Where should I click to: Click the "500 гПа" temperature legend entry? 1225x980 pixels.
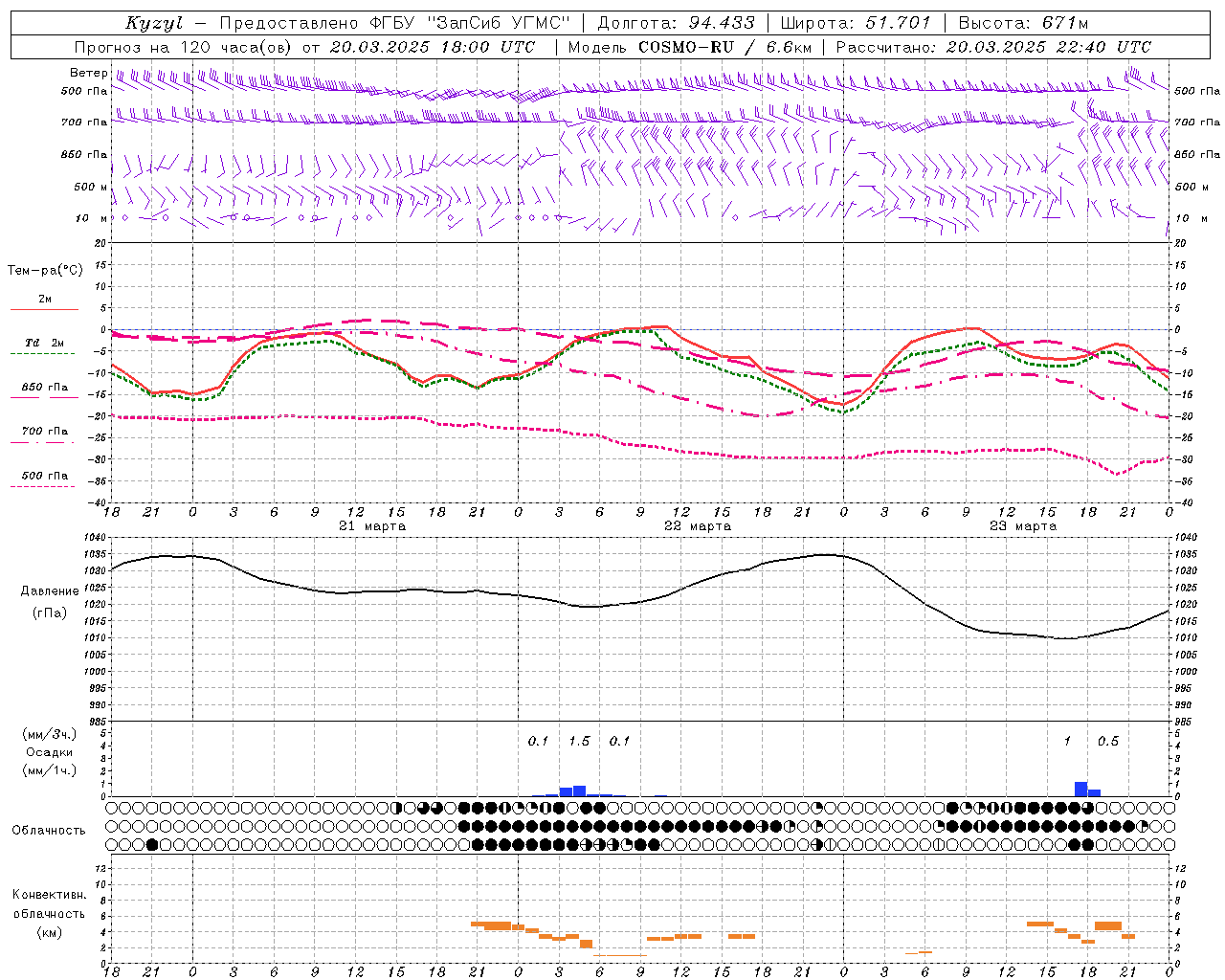tap(44, 476)
